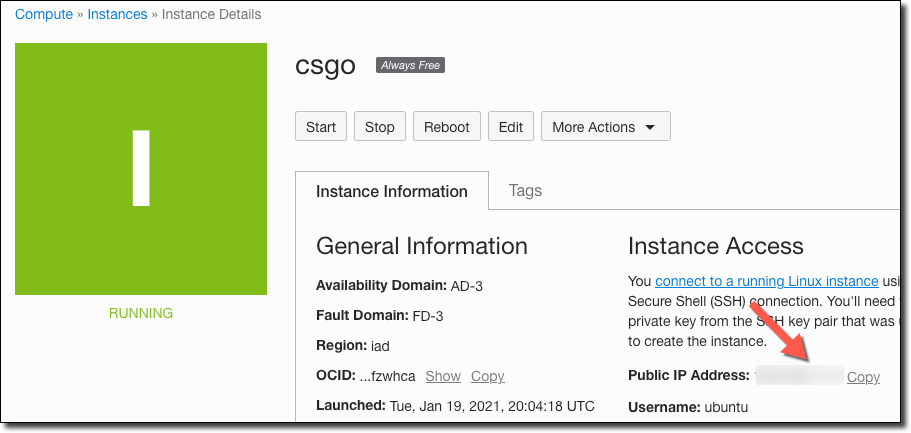
Task: Select the Instance Information tab
Action: [x=391, y=191]
